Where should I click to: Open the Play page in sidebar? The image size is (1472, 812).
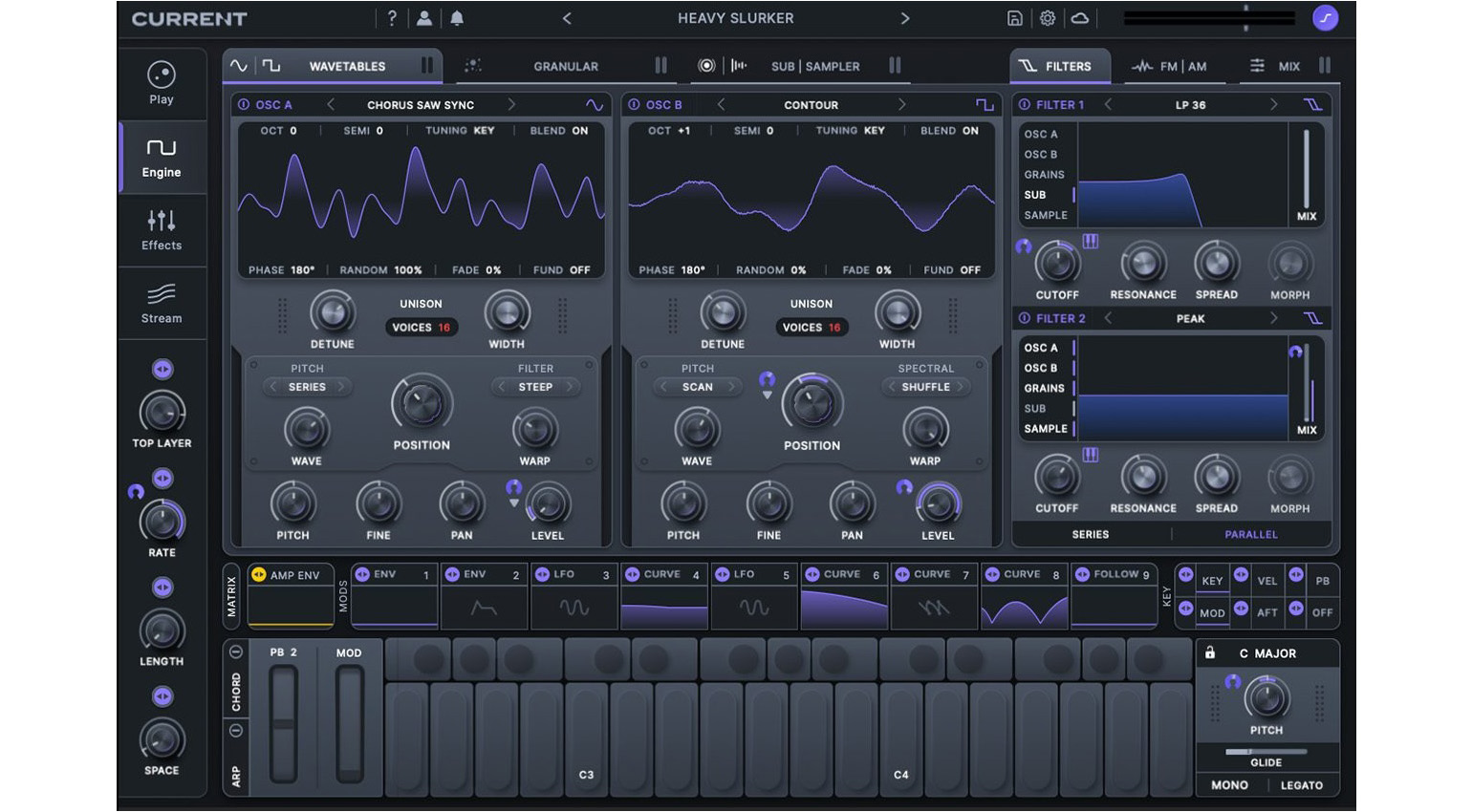click(x=162, y=83)
